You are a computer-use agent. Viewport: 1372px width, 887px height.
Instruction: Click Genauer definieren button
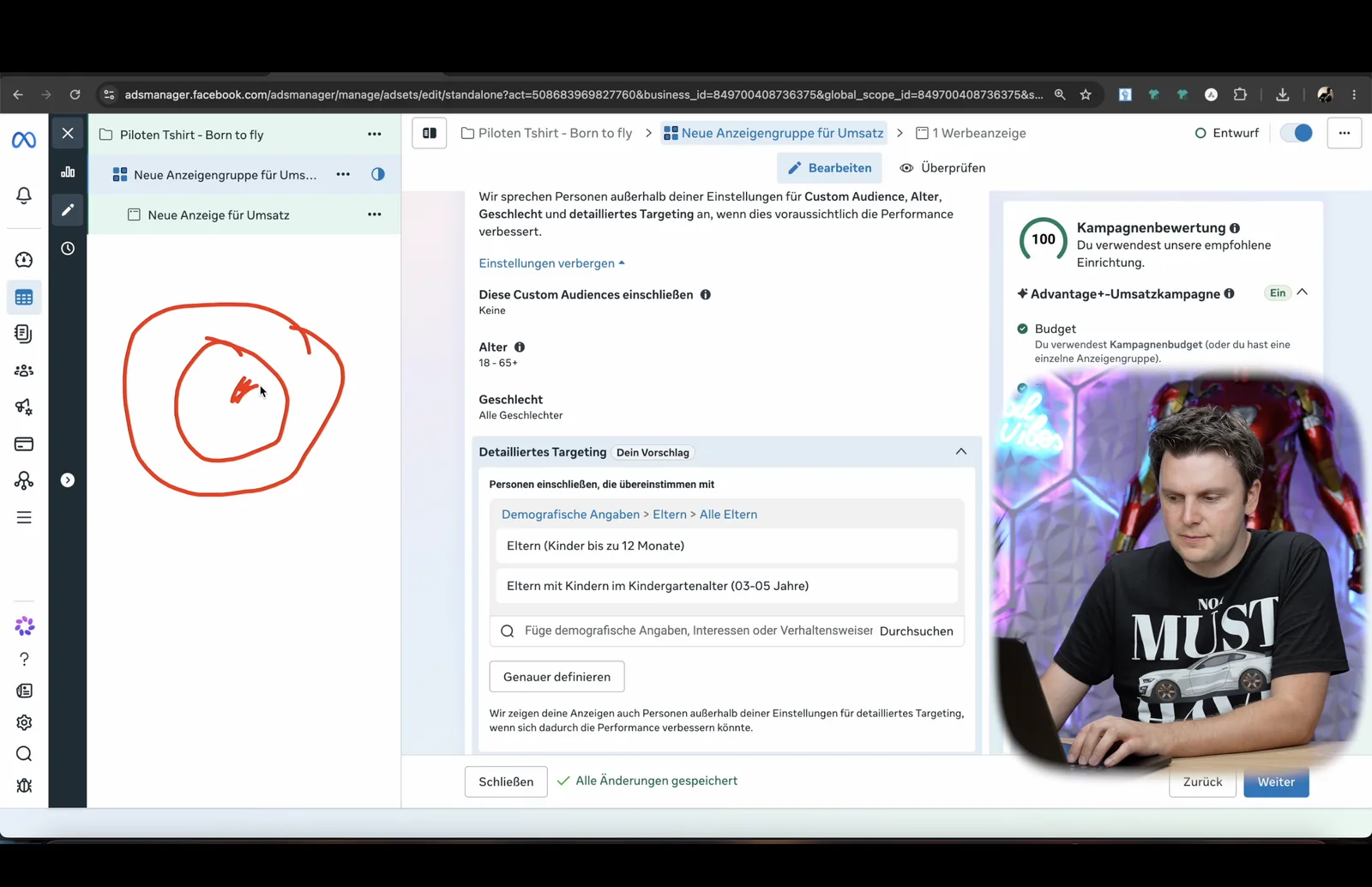[x=557, y=677]
